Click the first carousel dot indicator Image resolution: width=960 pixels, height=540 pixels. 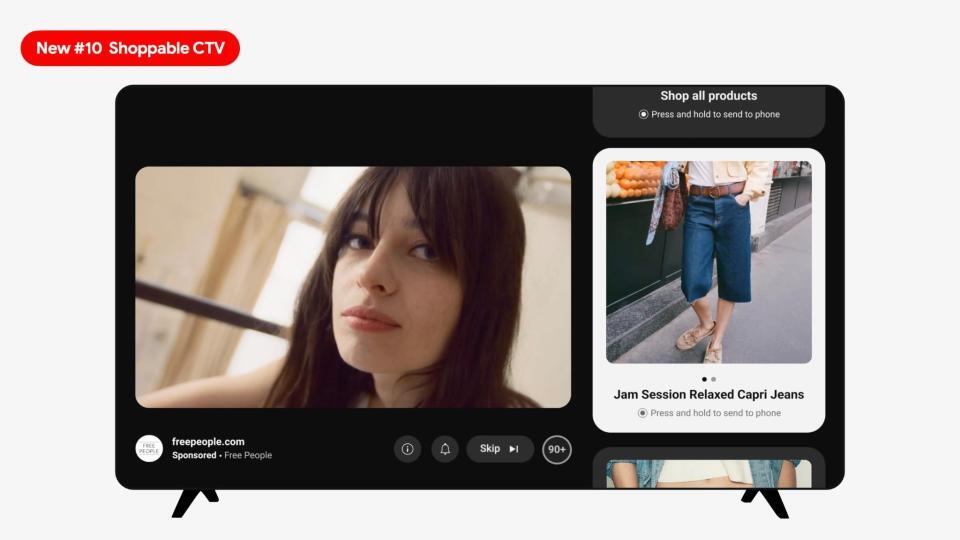(704, 379)
